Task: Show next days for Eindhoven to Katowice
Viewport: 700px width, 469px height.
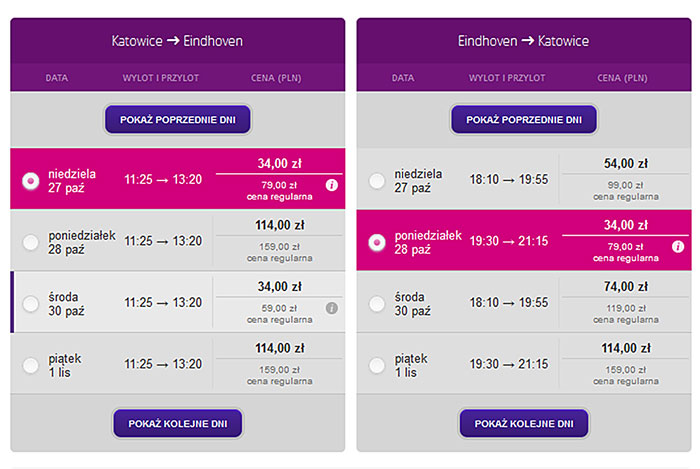Action: click(x=524, y=423)
